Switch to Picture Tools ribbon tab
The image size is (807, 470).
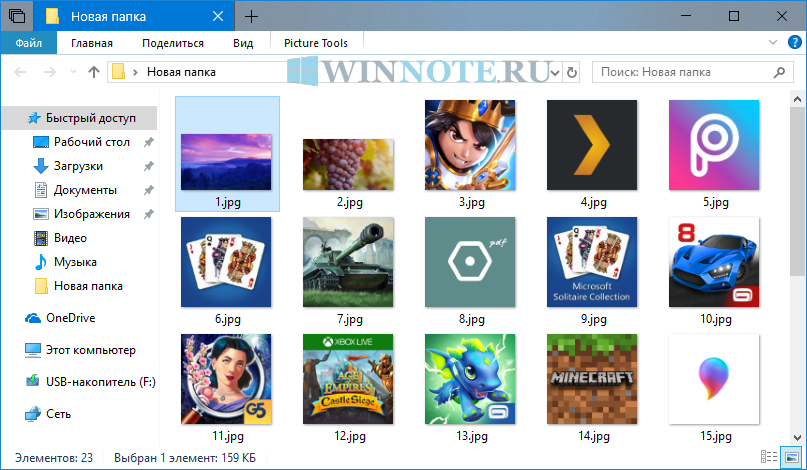(x=316, y=43)
